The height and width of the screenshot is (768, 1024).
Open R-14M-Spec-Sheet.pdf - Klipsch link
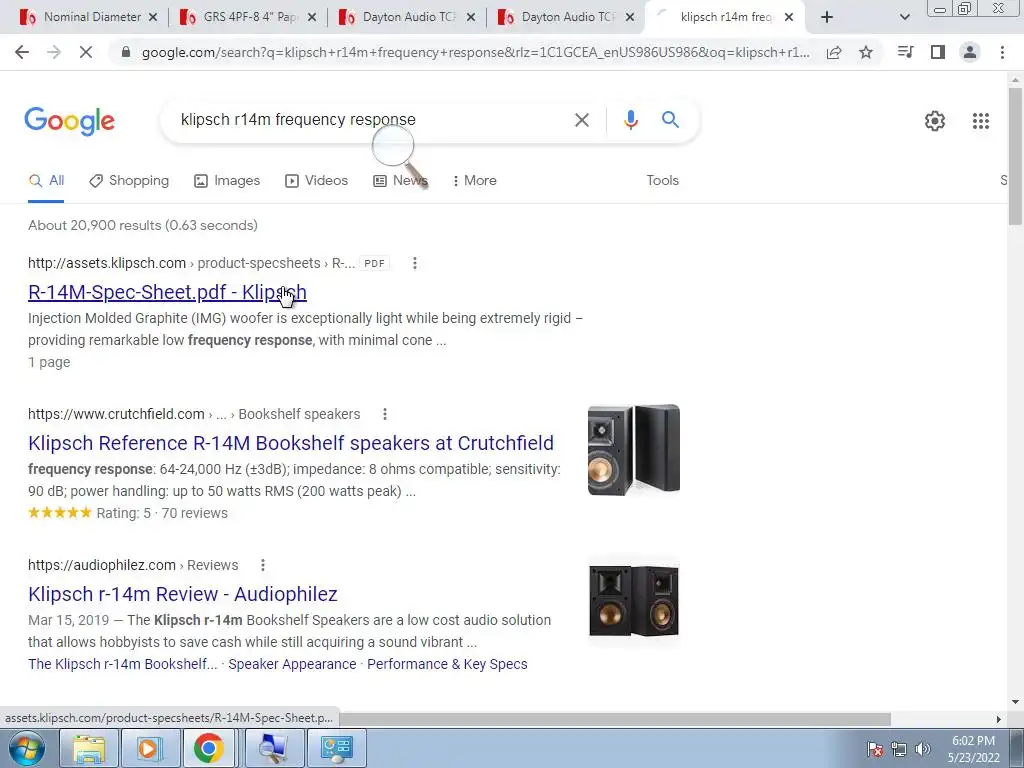click(167, 292)
